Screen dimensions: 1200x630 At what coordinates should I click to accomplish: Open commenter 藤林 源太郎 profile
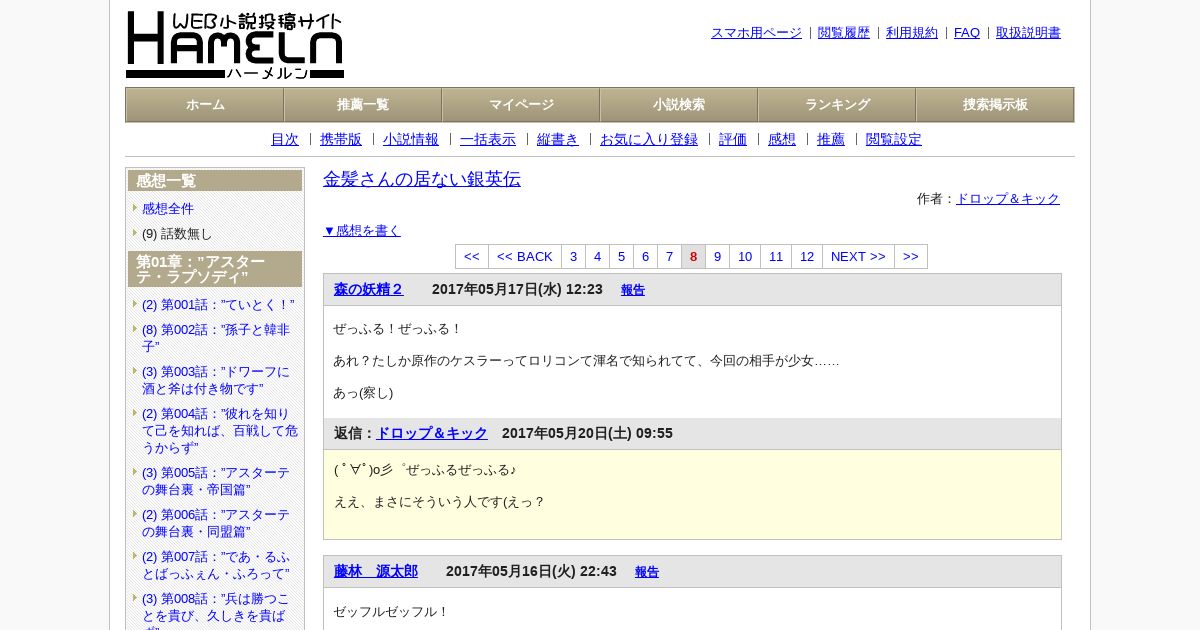[376, 571]
